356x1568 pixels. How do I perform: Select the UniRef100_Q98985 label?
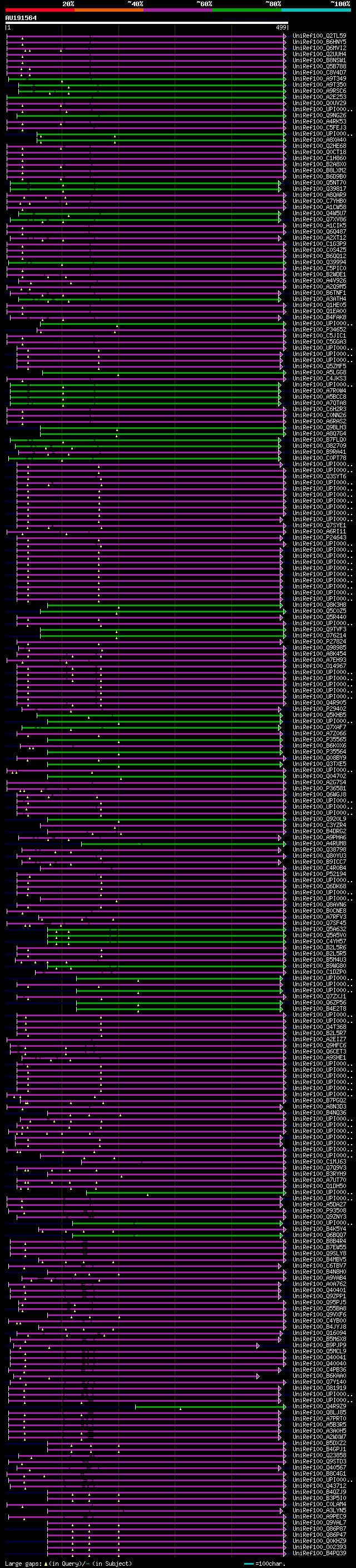[x=319, y=647]
